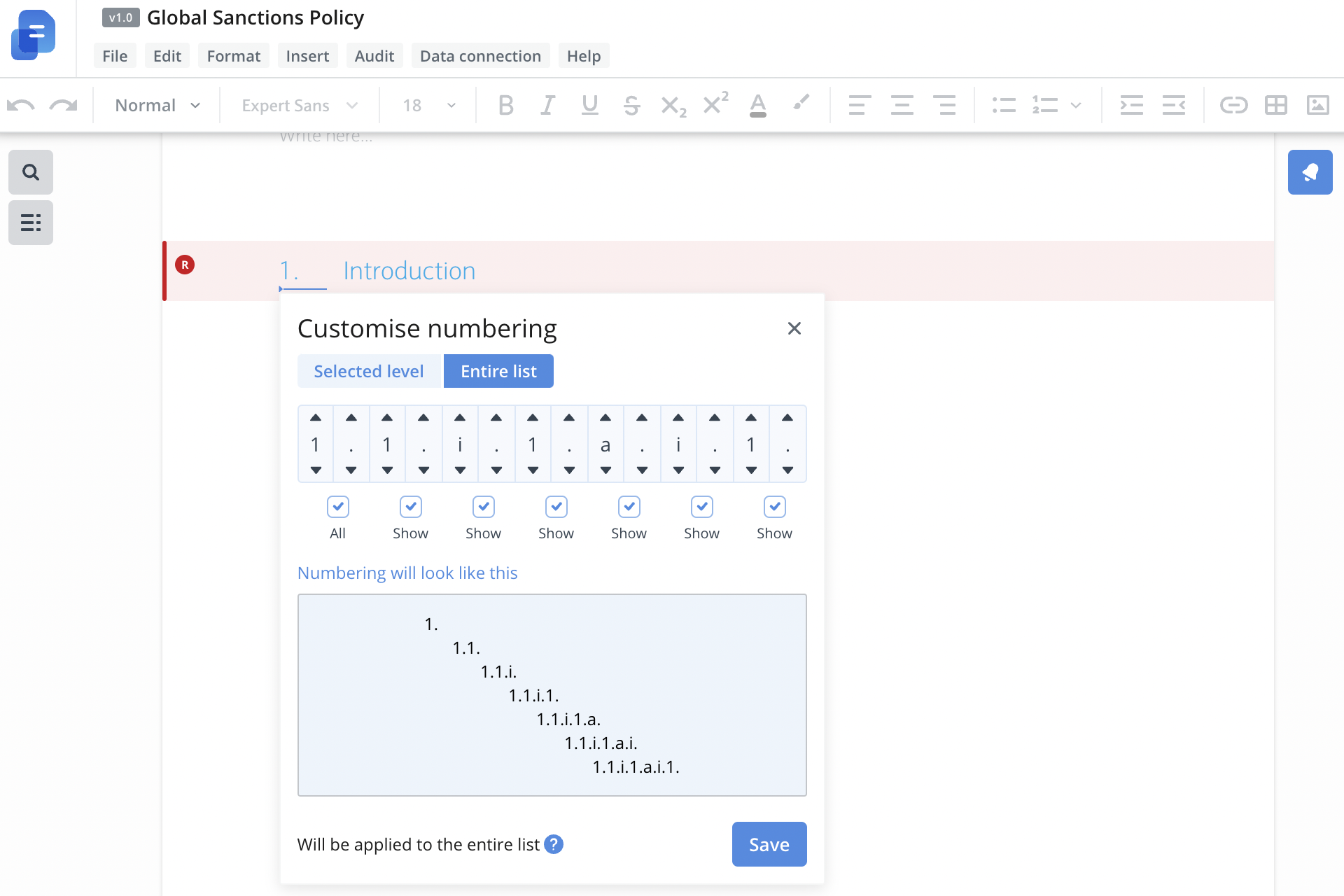Apply strikethrough formatting

(x=631, y=106)
